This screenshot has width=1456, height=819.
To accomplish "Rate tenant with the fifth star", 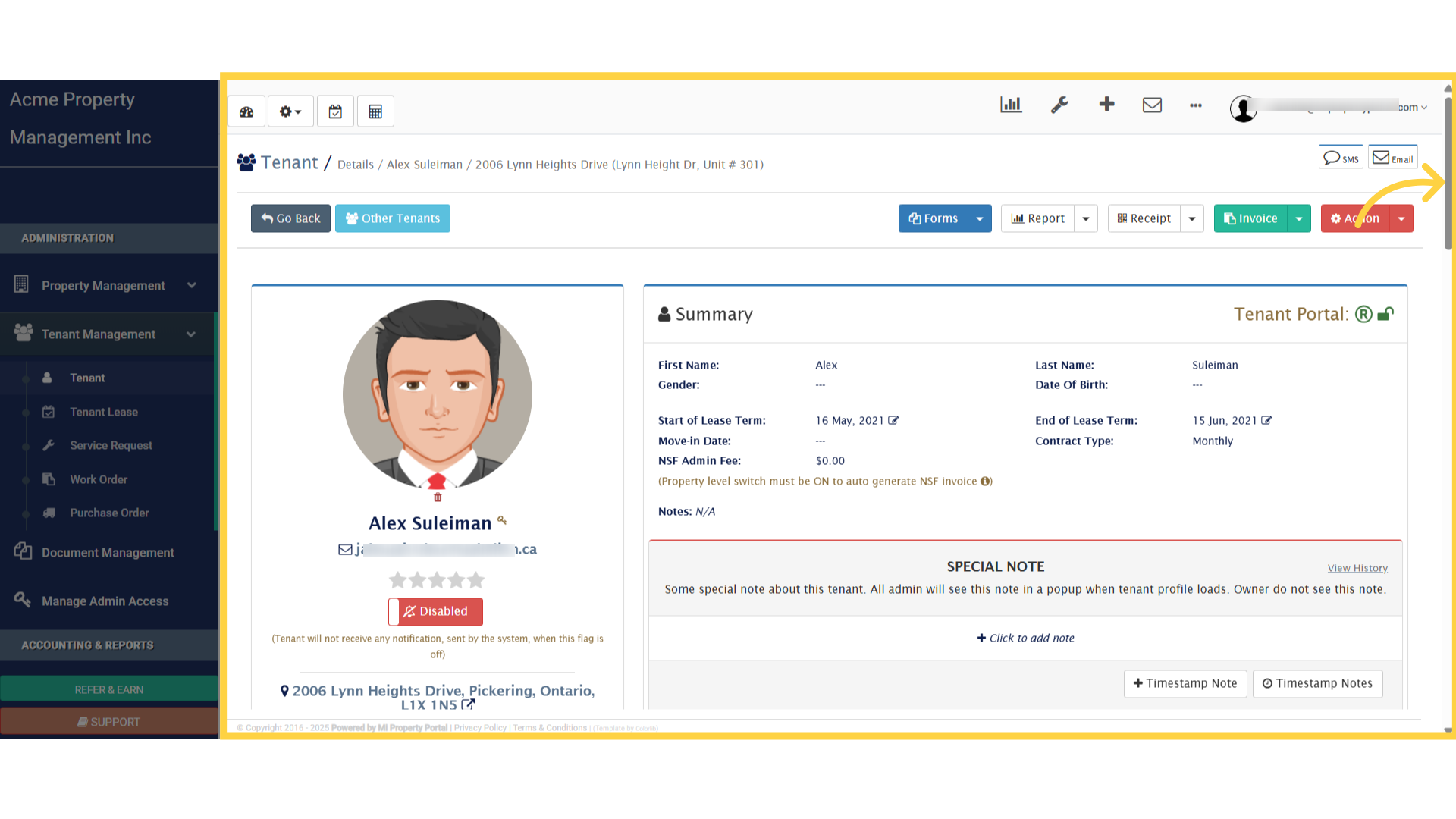I will [x=475, y=580].
